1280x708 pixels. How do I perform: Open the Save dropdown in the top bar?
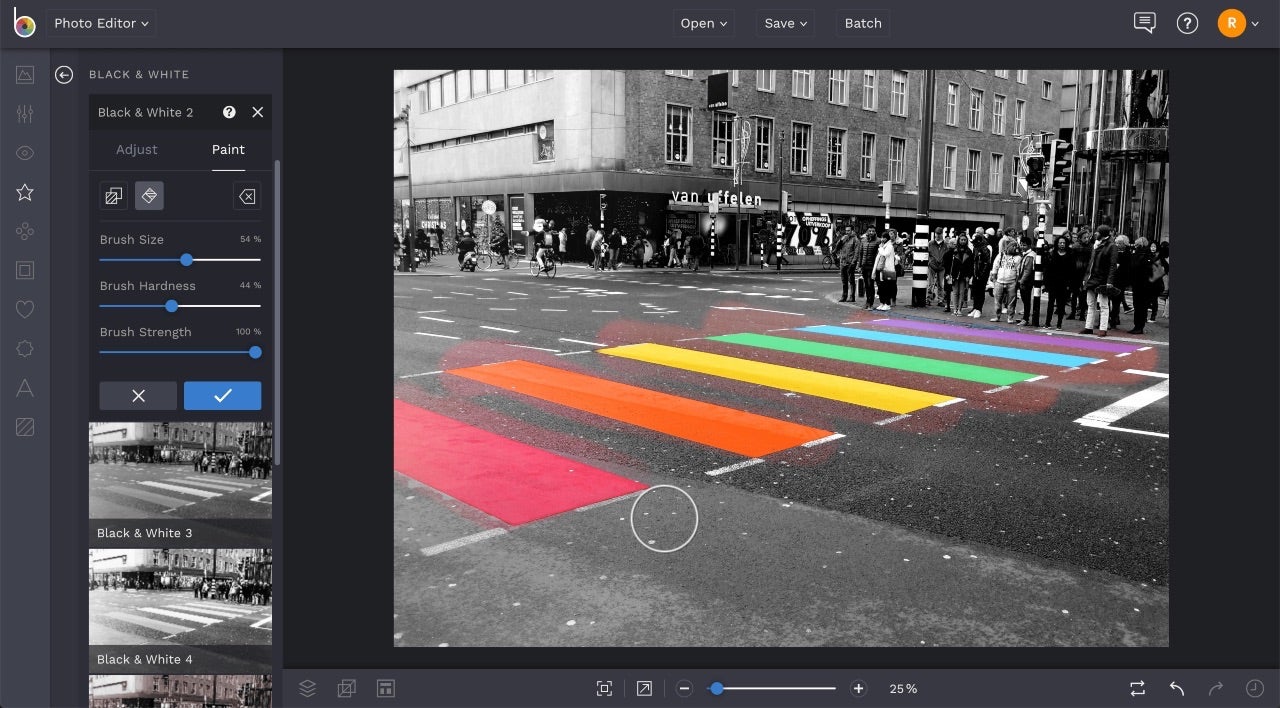784,23
